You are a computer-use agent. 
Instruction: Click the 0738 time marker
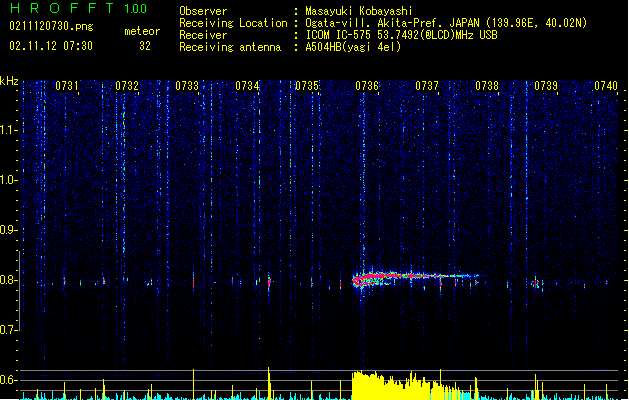coord(487,86)
